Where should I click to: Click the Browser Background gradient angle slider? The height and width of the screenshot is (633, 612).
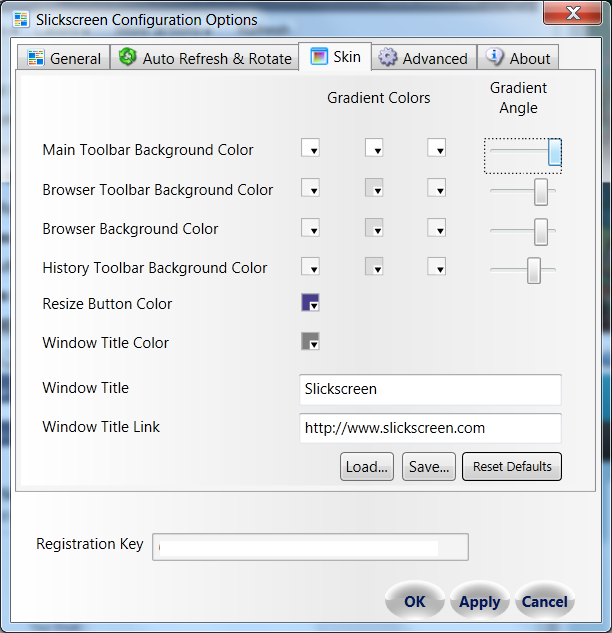[x=523, y=231]
